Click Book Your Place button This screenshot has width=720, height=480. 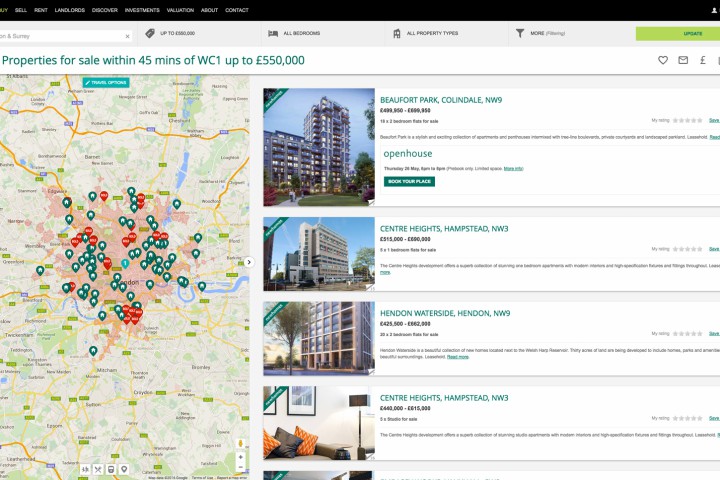click(x=409, y=181)
